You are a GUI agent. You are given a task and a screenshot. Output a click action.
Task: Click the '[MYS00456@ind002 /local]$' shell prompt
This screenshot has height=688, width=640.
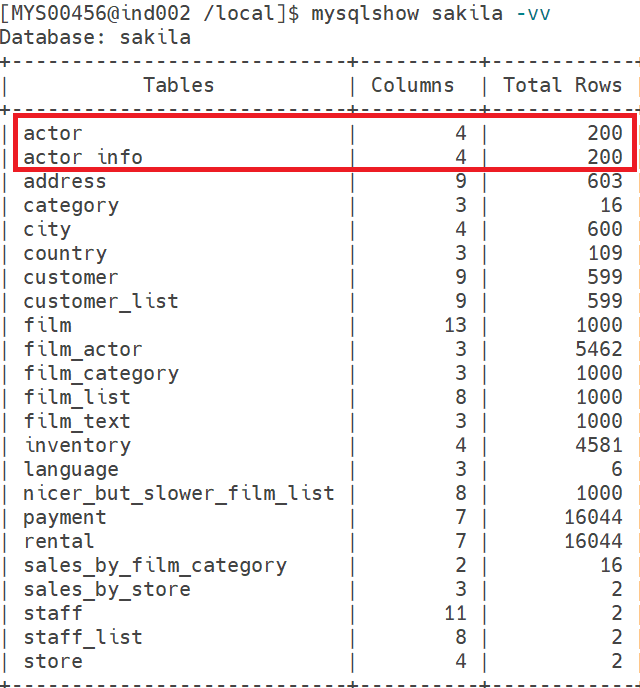[x=150, y=14]
